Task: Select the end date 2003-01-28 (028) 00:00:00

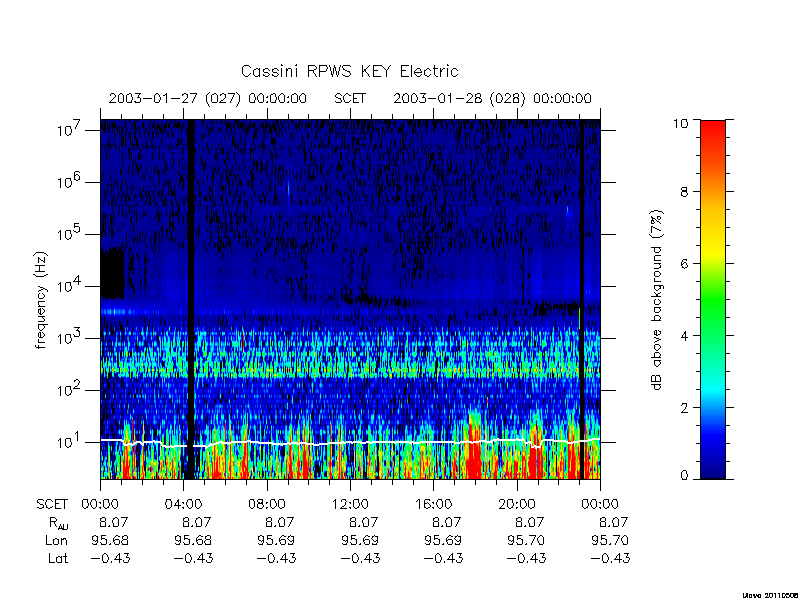Action: [x=492, y=98]
